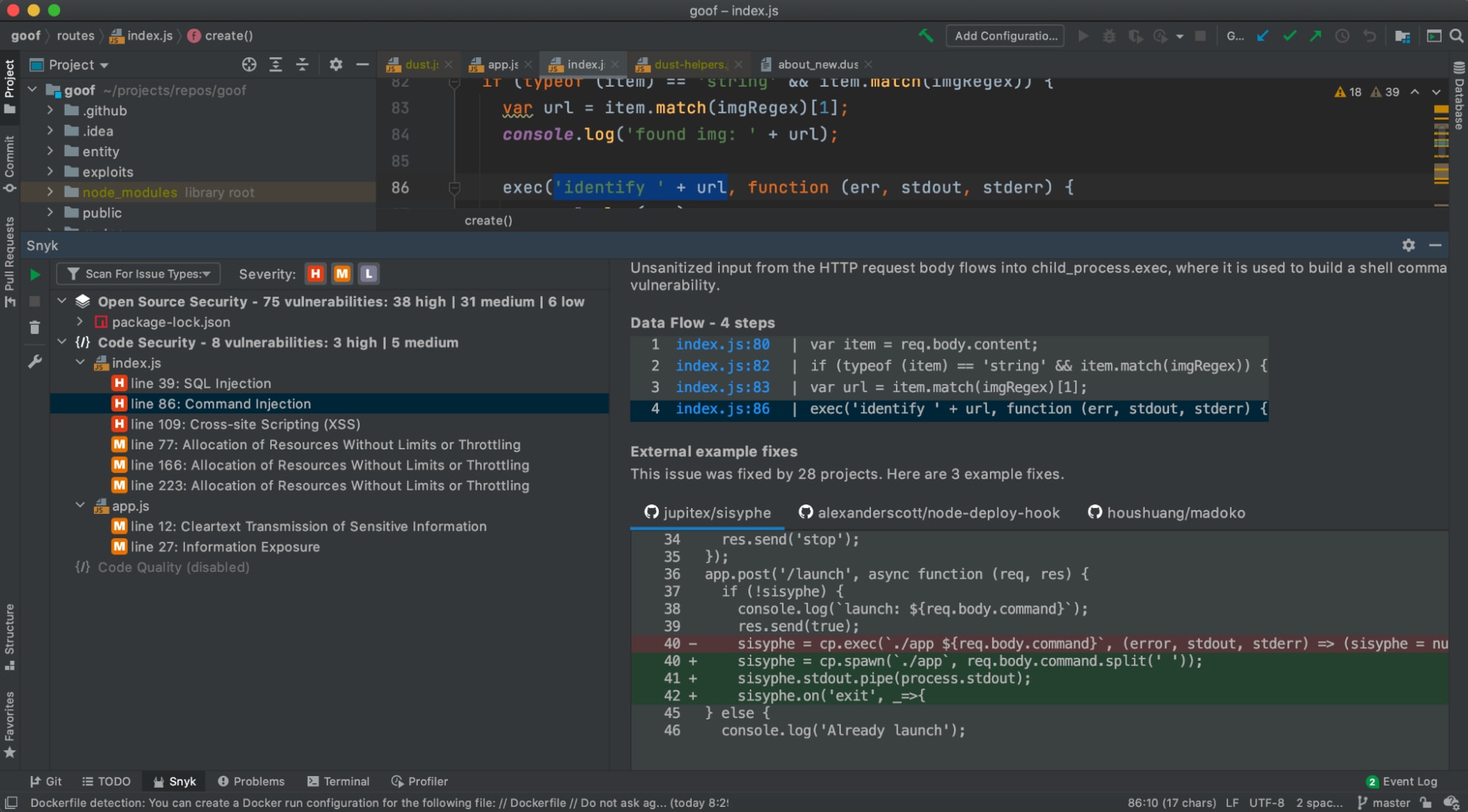
Task: Click master branch in status bar
Action: [1384, 802]
